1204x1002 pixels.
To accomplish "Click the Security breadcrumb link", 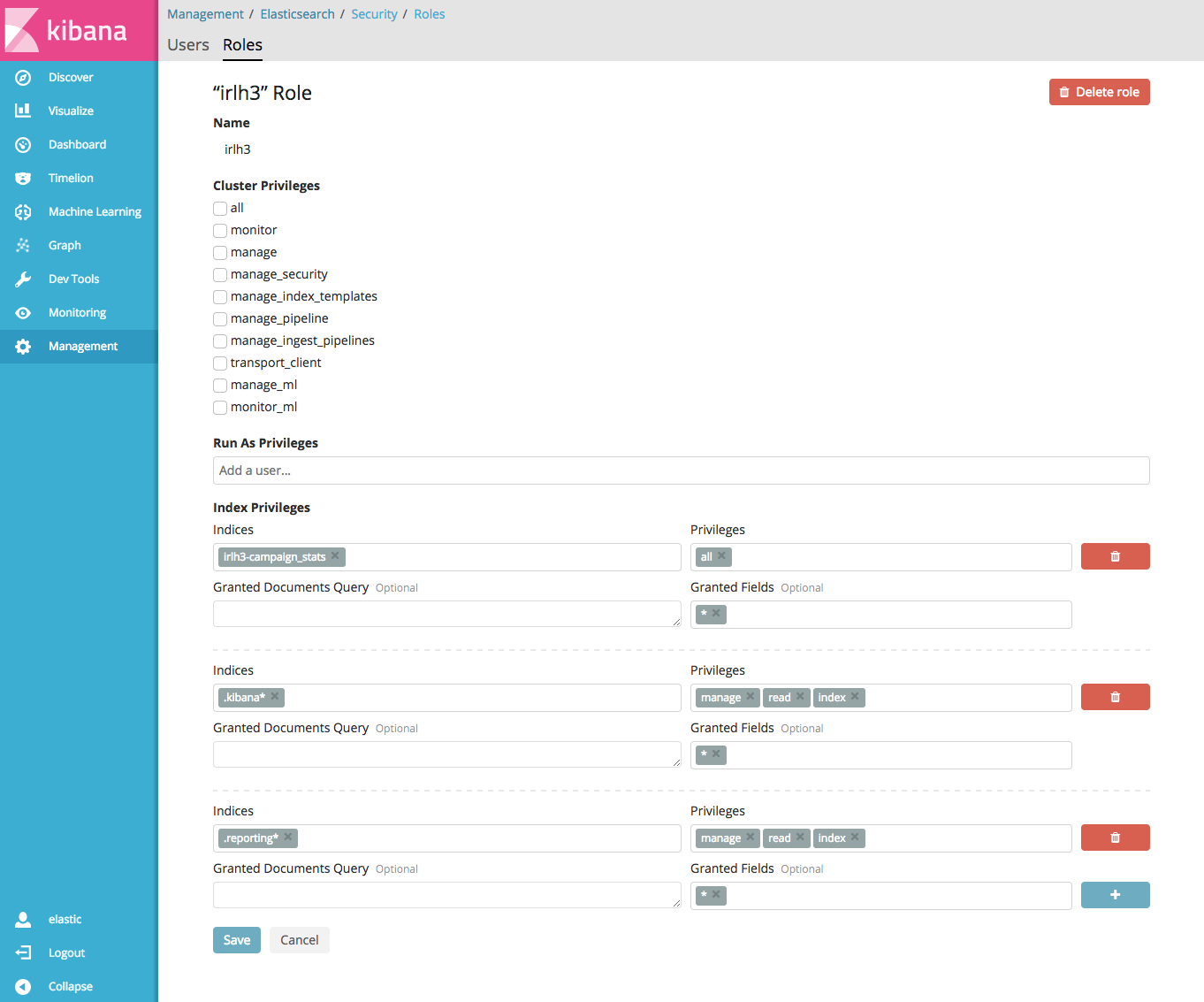I will tap(374, 14).
